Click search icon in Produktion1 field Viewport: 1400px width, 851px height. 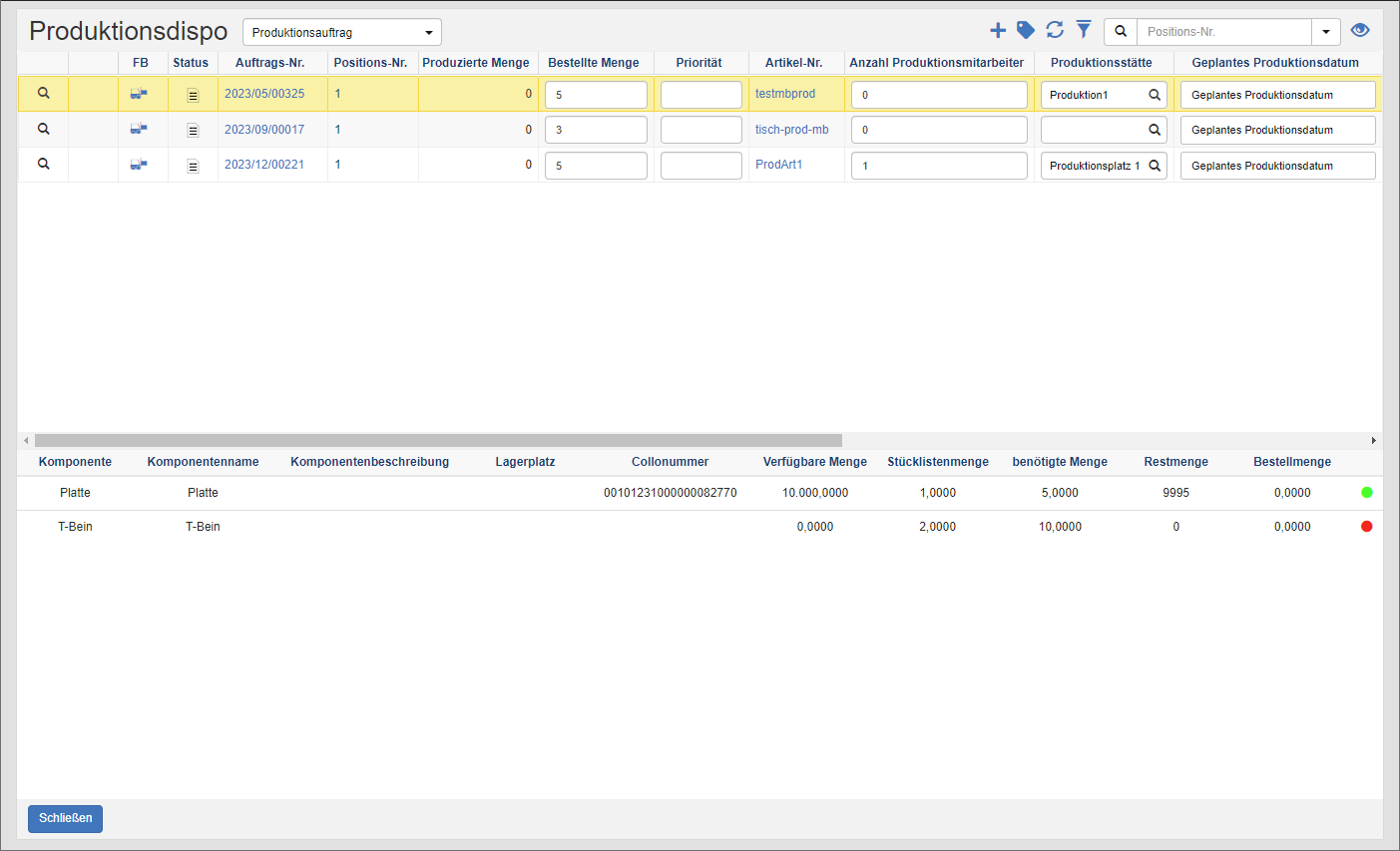[x=1155, y=95]
